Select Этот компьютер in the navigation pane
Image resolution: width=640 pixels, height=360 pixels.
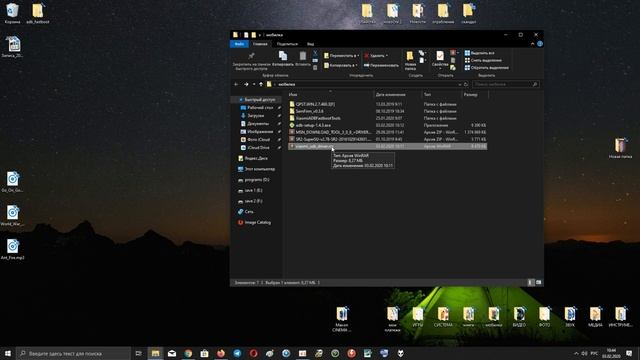(x=259, y=169)
